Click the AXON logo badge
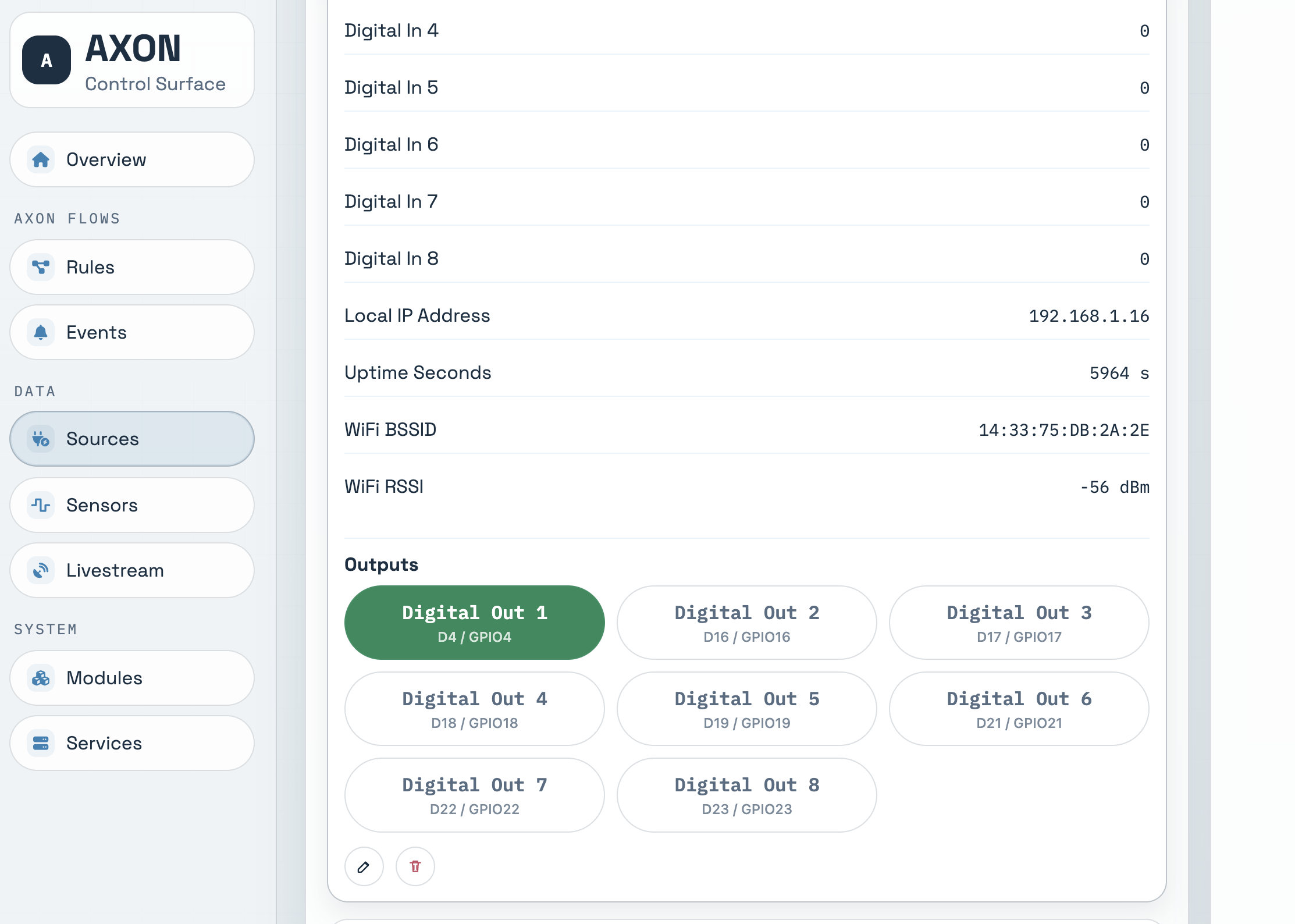The image size is (1295, 924). [47, 60]
